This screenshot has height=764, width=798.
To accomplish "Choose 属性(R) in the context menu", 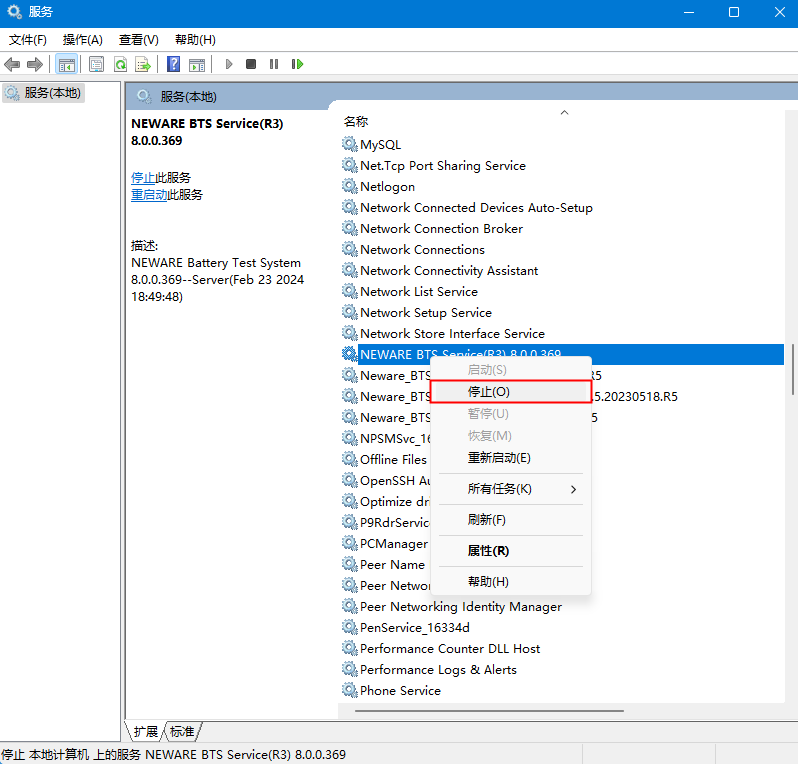I will [x=511, y=551].
